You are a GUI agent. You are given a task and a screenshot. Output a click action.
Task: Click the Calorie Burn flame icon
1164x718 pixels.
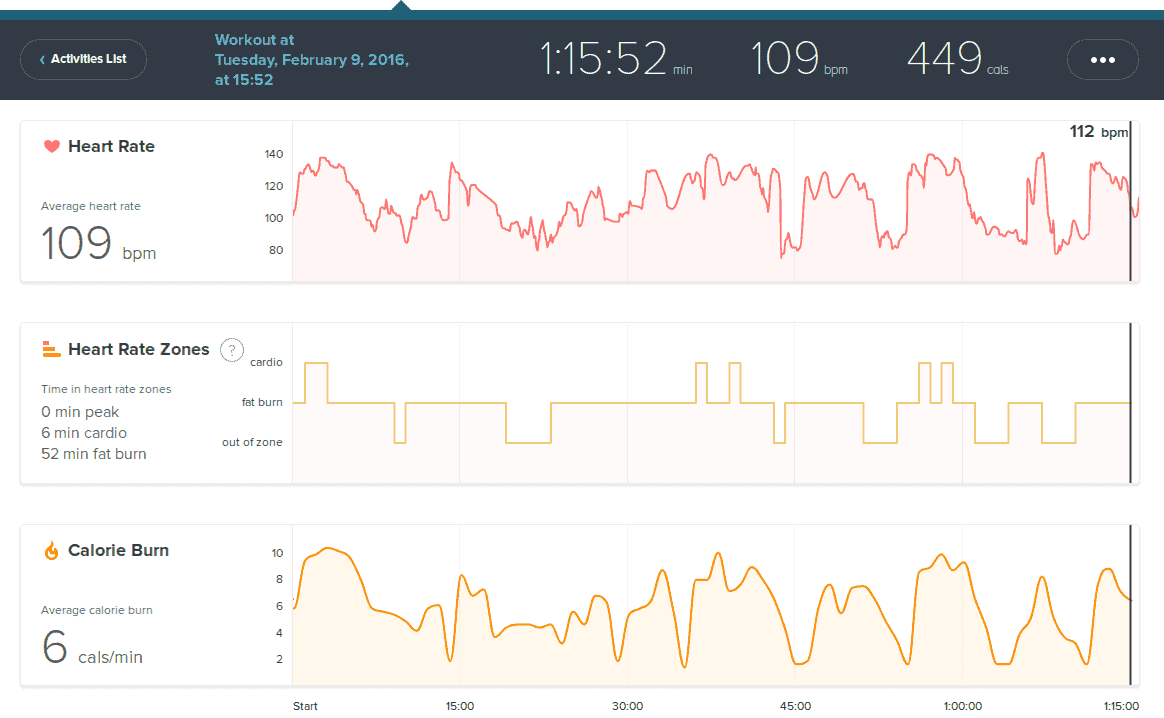click(x=52, y=551)
